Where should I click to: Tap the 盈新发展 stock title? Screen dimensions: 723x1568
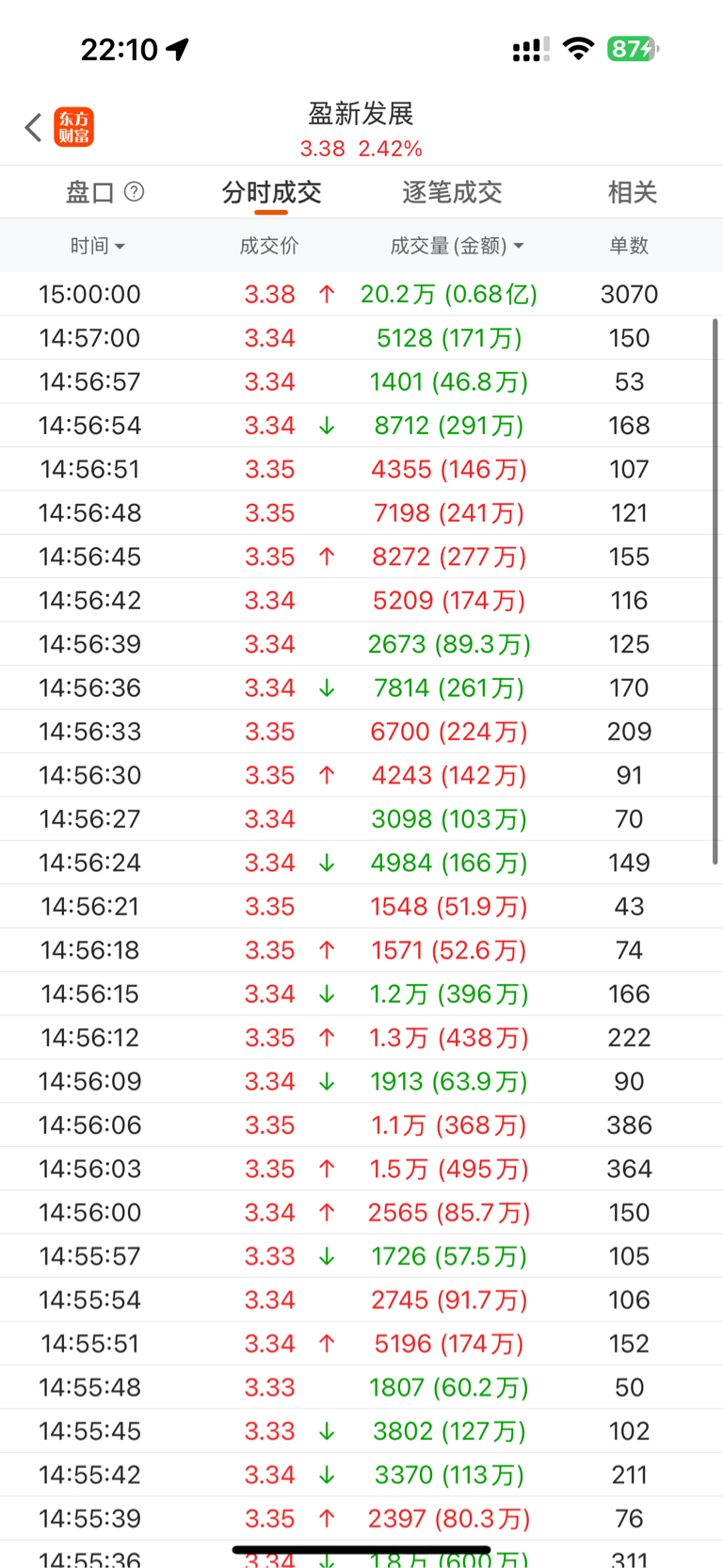pyautogui.click(x=361, y=114)
